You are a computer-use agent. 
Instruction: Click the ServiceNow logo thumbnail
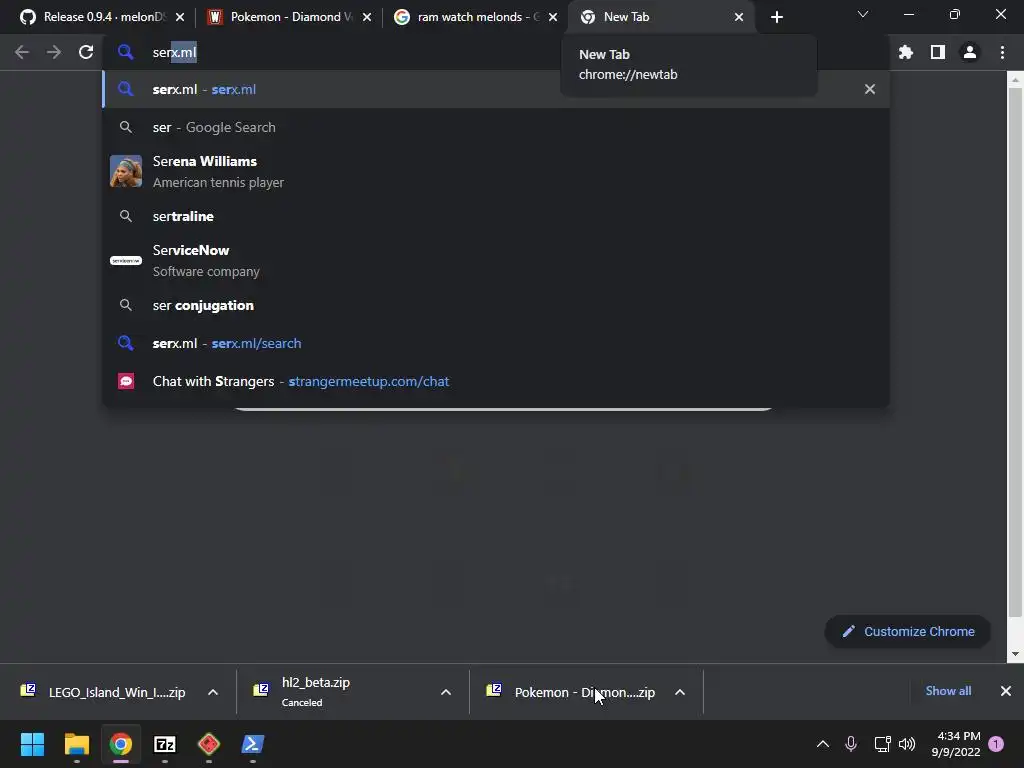click(125, 261)
